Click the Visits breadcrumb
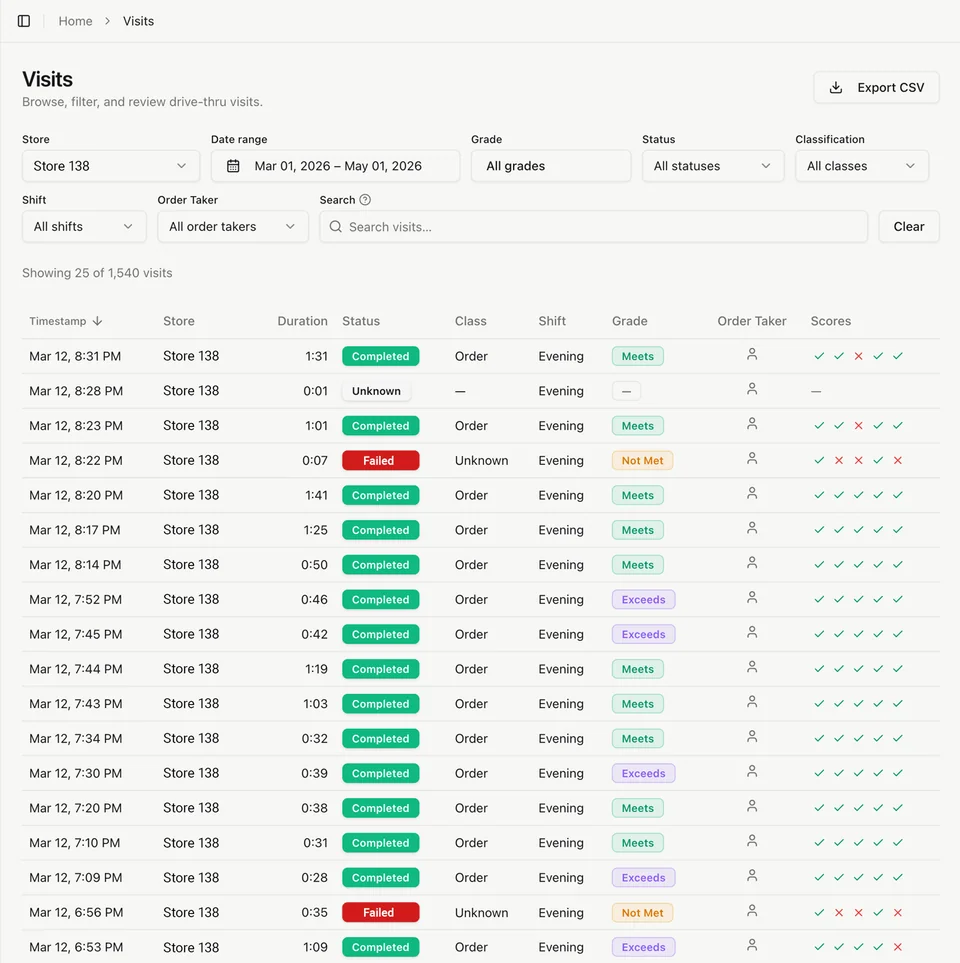Viewport: 960px width, 963px height. pos(138,21)
